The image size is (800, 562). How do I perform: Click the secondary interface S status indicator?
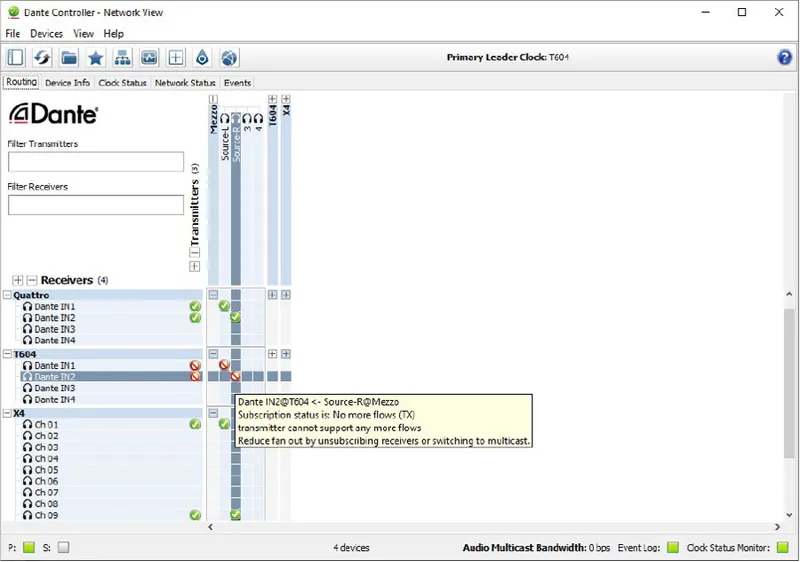pyautogui.click(x=63, y=547)
